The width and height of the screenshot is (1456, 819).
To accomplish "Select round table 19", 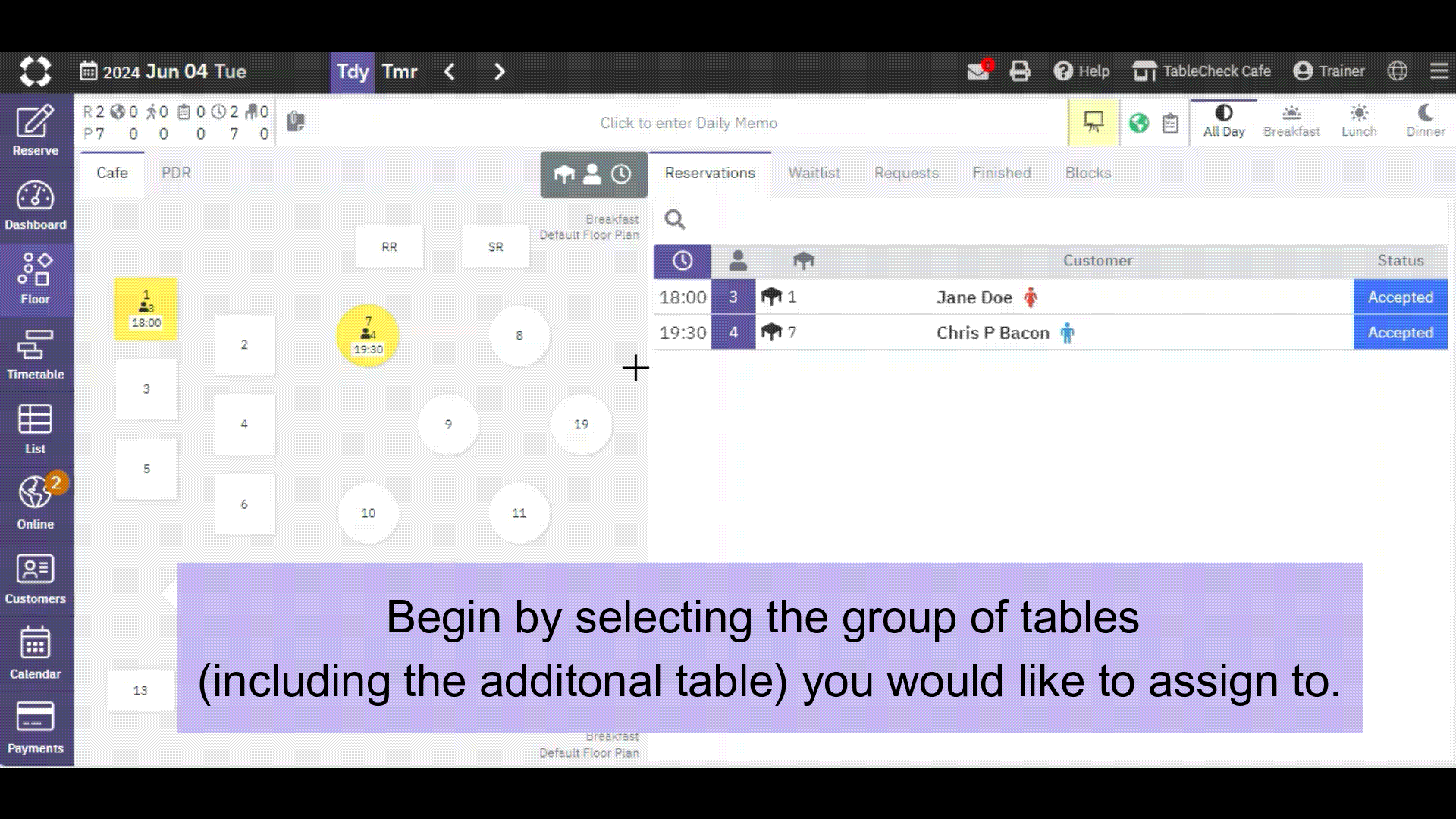I will (581, 425).
